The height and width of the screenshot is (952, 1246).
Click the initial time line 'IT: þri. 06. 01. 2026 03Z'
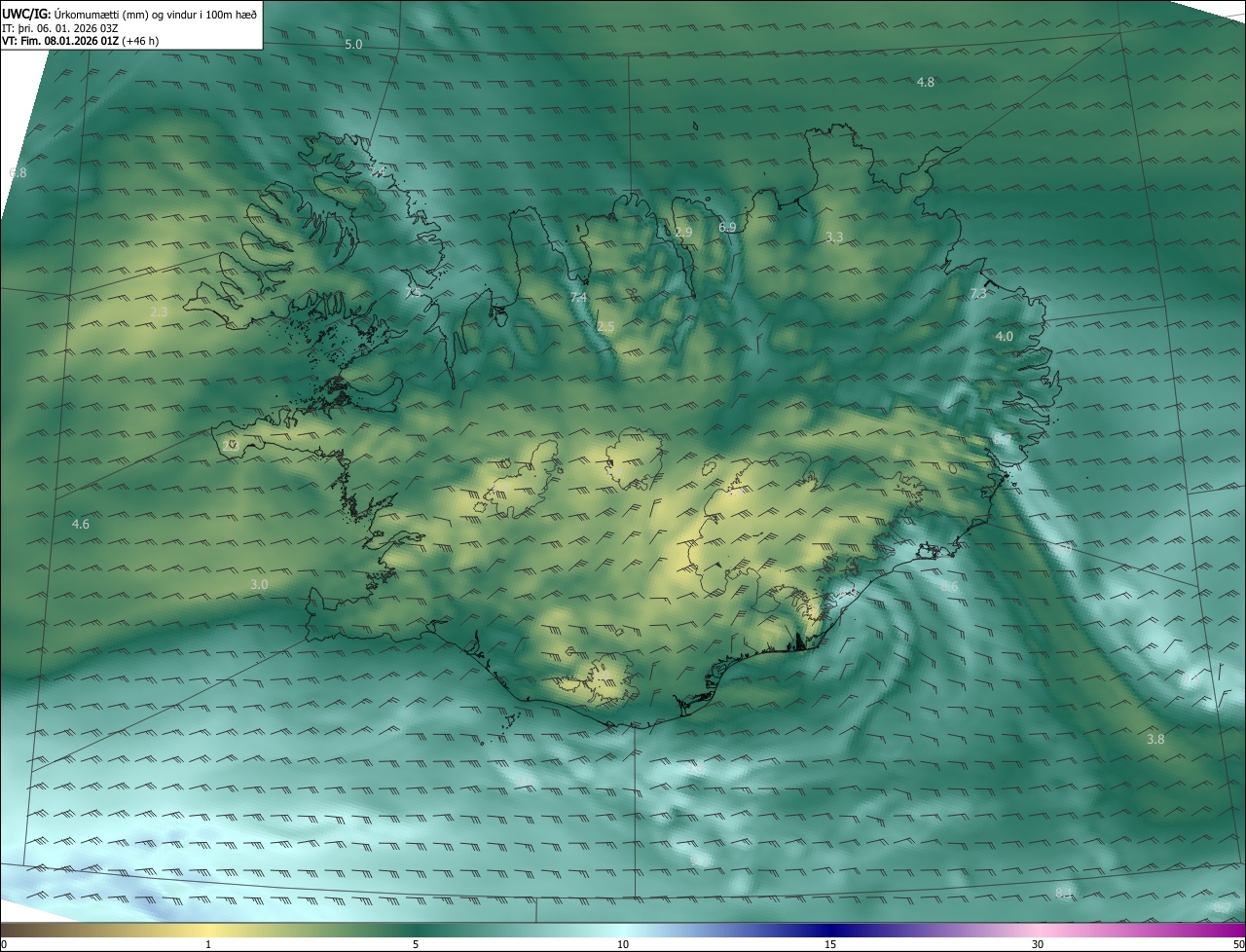pos(60,28)
